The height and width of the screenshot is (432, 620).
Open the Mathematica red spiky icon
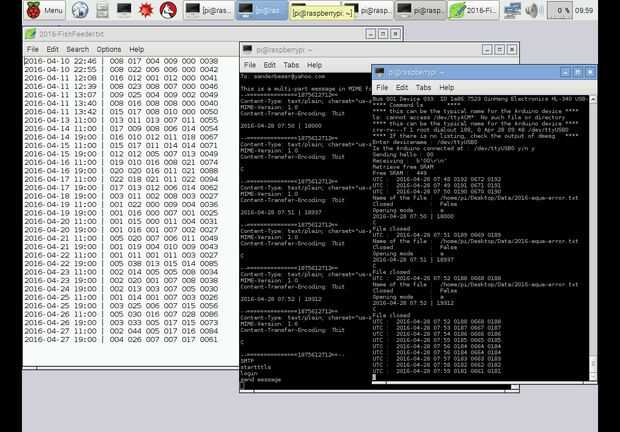(x=146, y=10)
